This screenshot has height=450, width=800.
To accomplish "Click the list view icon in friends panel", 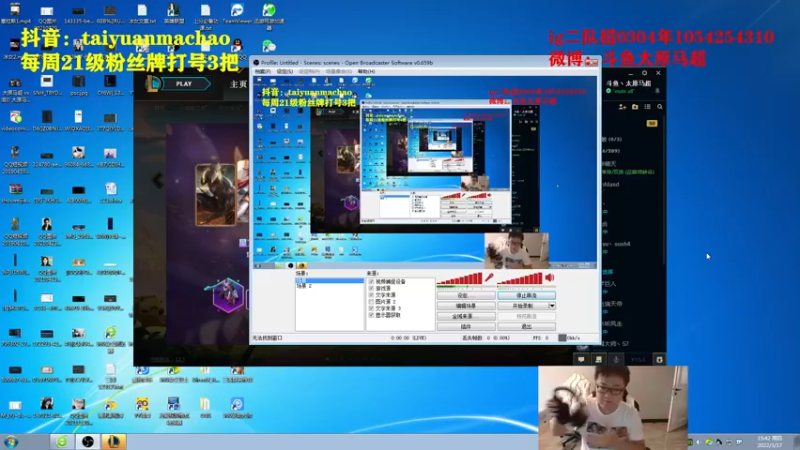I will point(647,107).
